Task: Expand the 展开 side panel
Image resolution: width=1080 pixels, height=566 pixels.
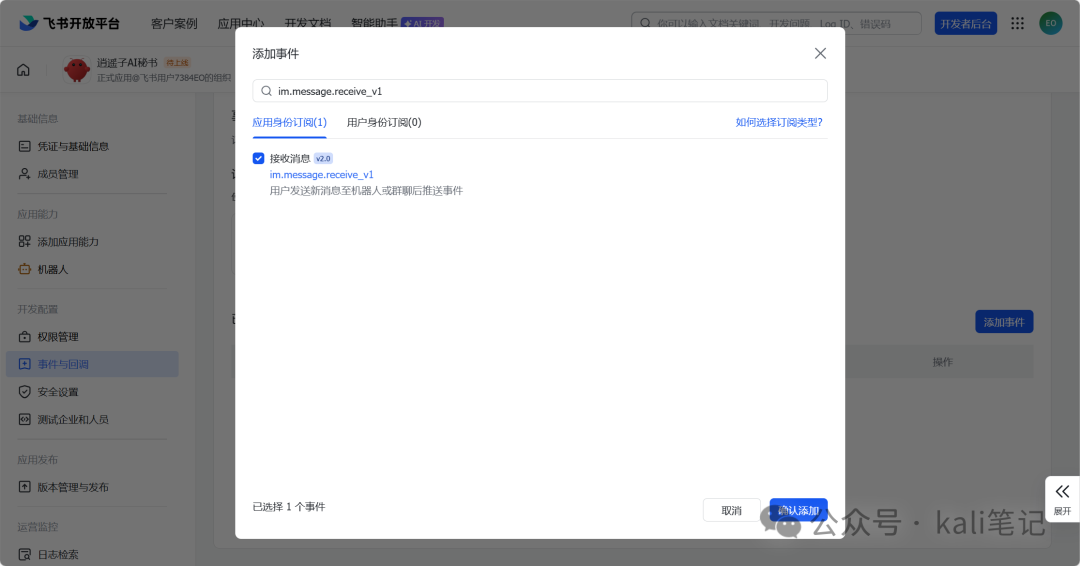Action: point(1062,499)
